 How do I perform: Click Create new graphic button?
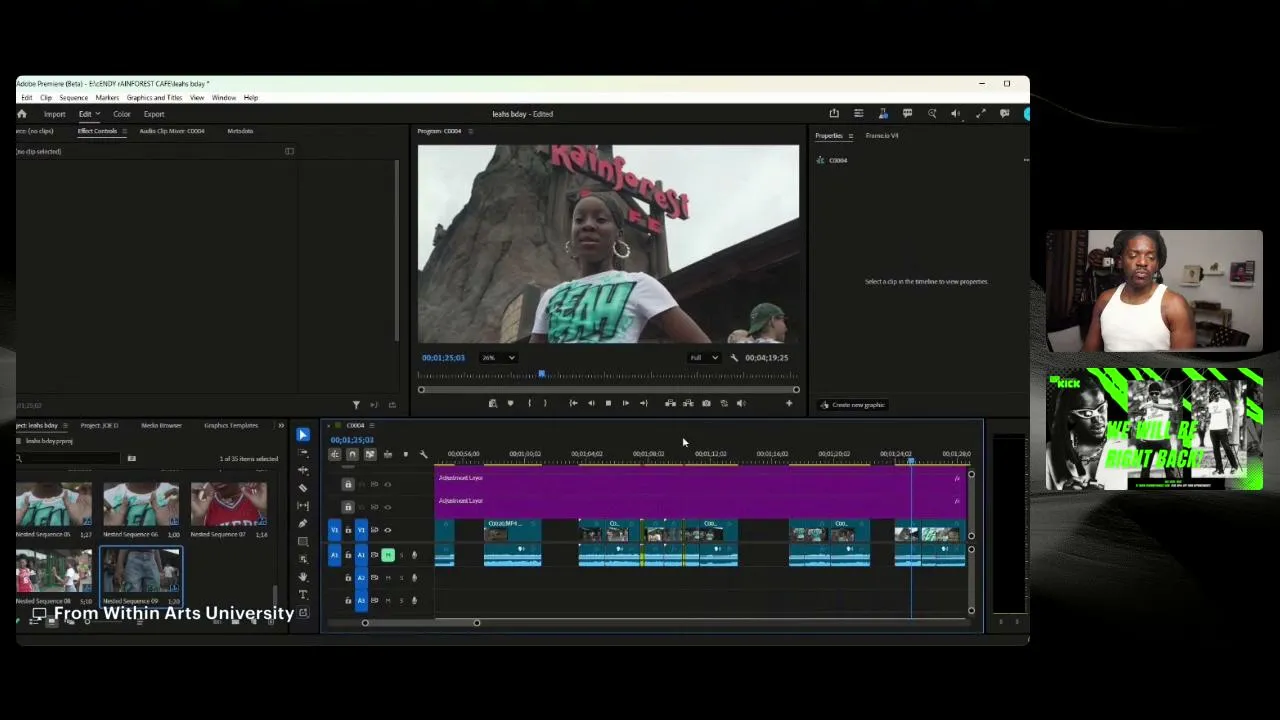[x=853, y=405]
